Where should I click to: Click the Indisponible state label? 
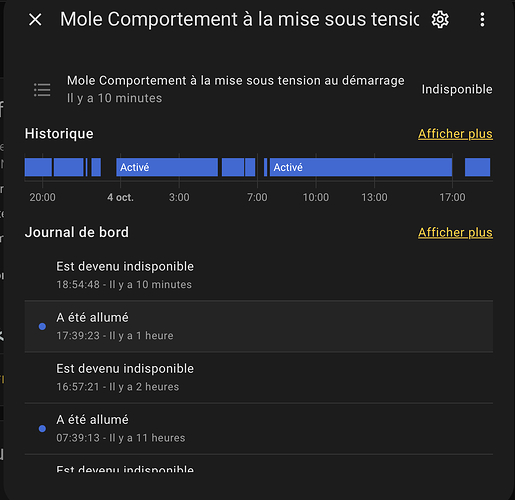(x=457, y=89)
